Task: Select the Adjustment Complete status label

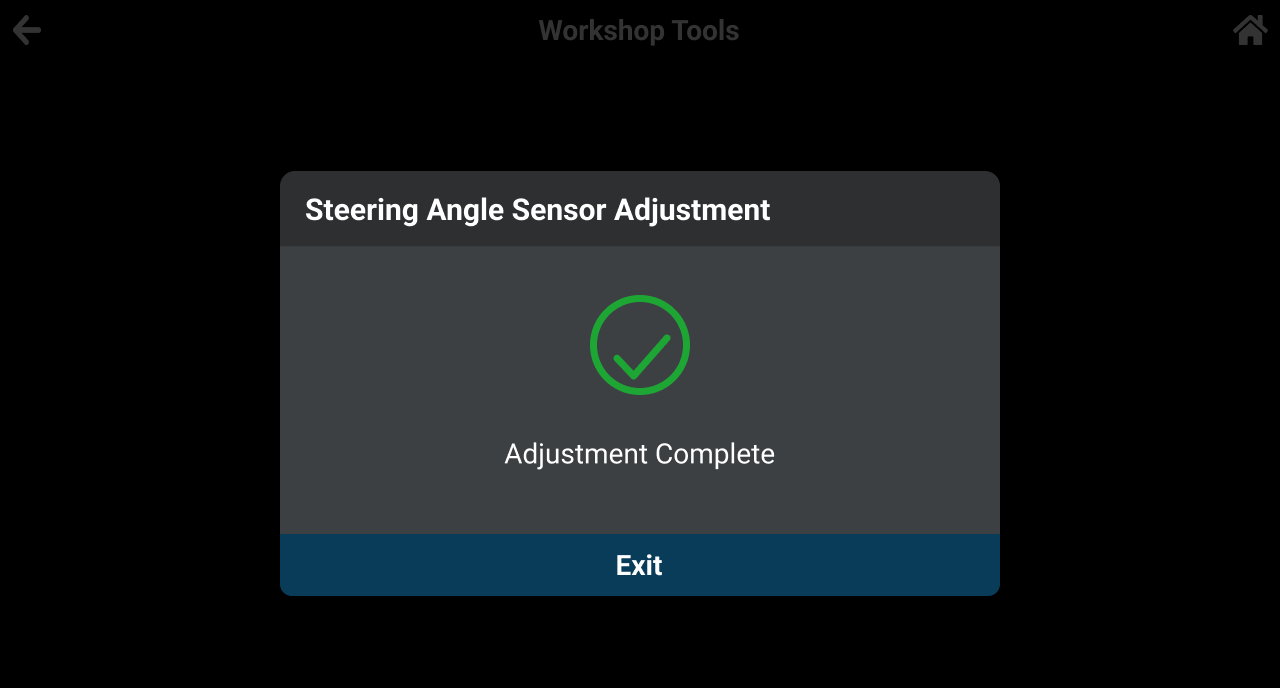Action: point(640,454)
